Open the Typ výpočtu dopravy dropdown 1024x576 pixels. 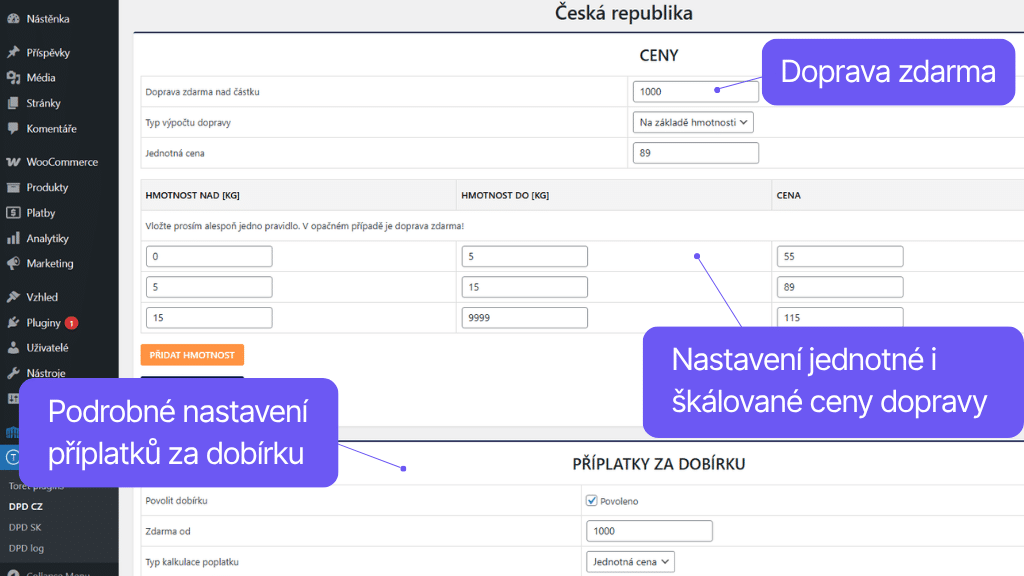[x=695, y=122]
